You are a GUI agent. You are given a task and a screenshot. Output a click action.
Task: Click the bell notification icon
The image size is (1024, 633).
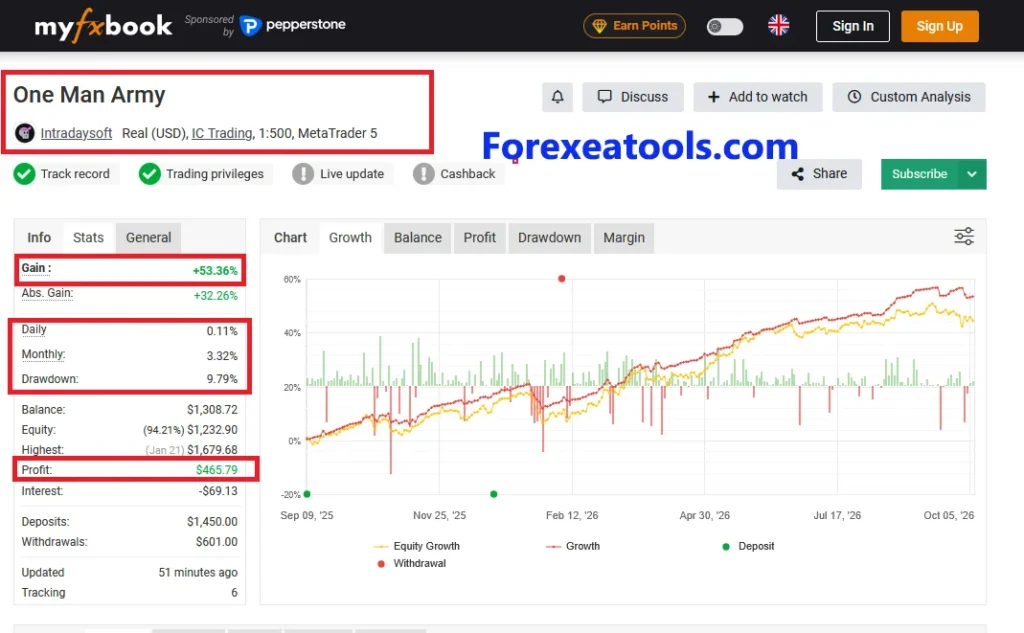coord(557,97)
